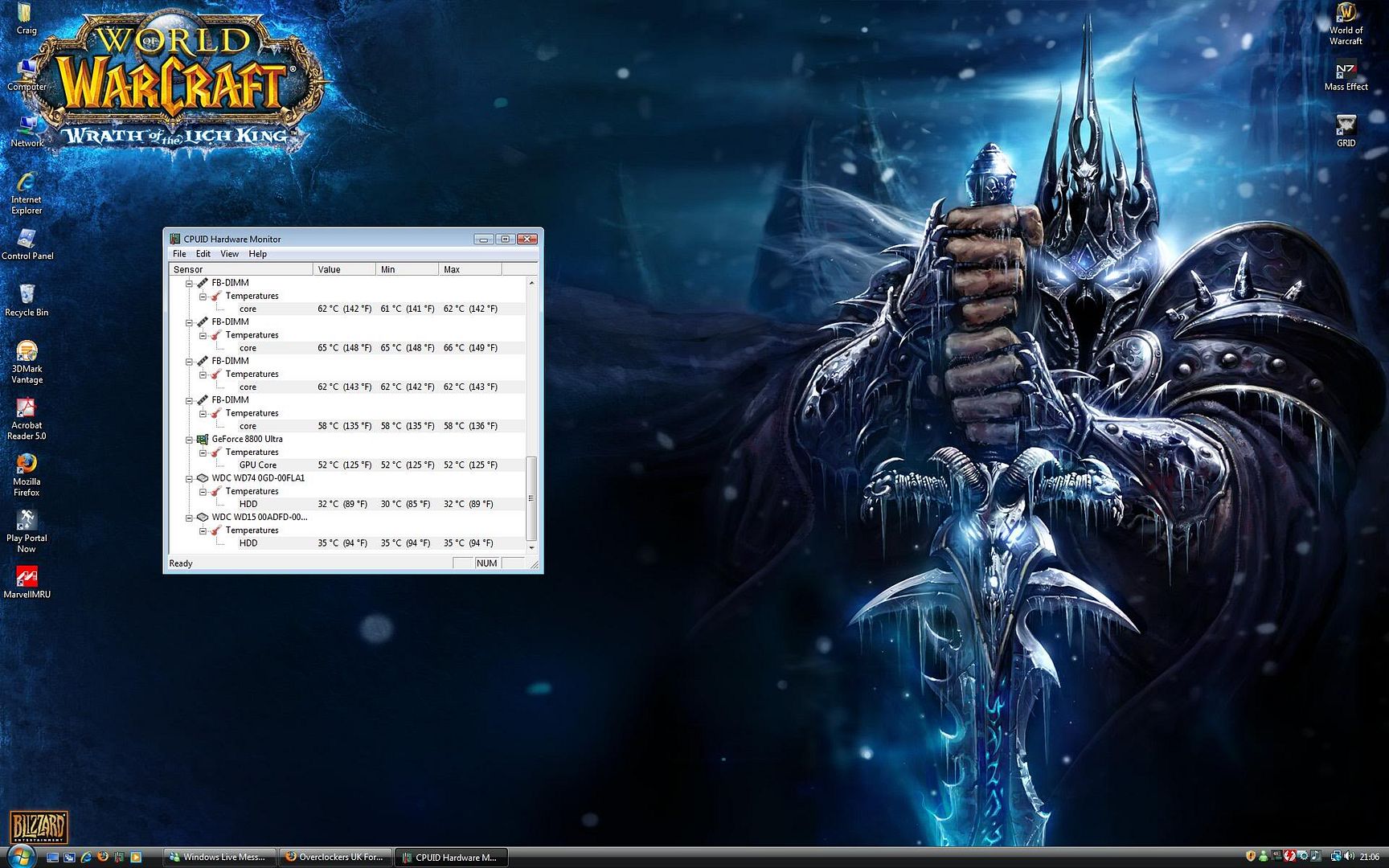
Task: Launch Mass Effect desktop shortcut
Action: [x=1346, y=75]
